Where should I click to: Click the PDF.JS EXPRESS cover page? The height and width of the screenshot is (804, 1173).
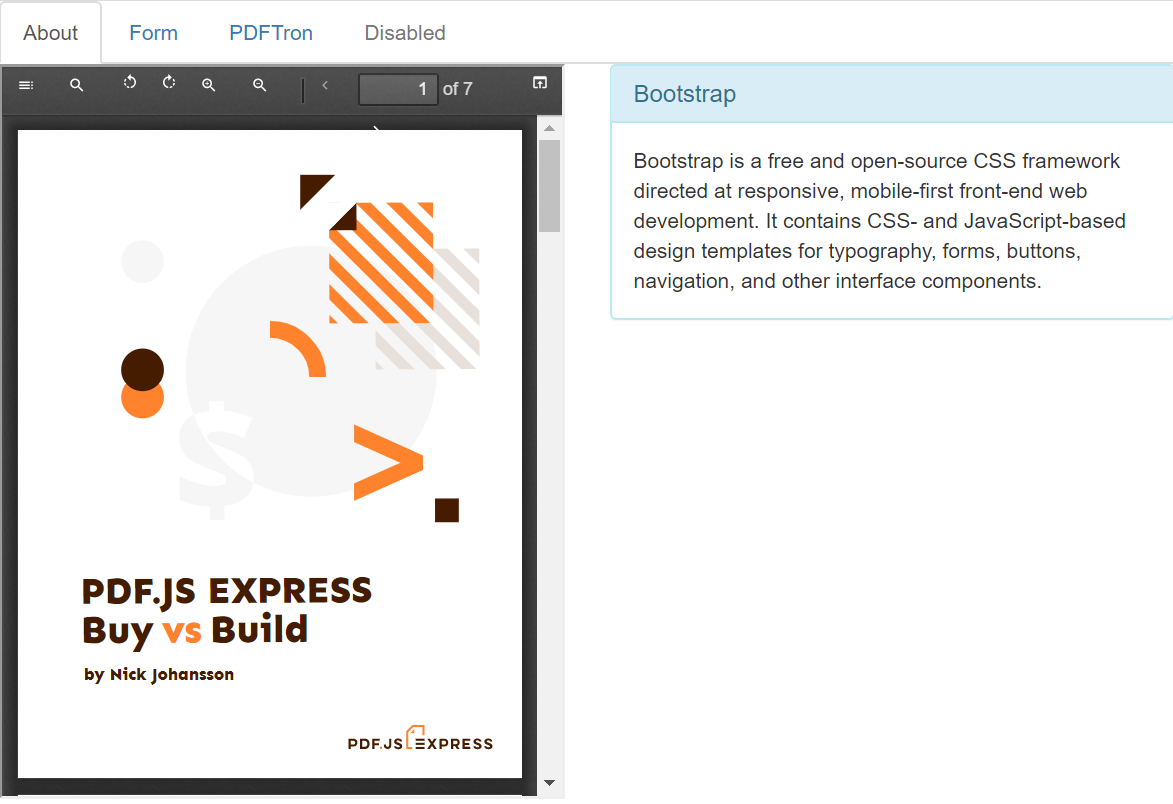click(x=270, y=450)
